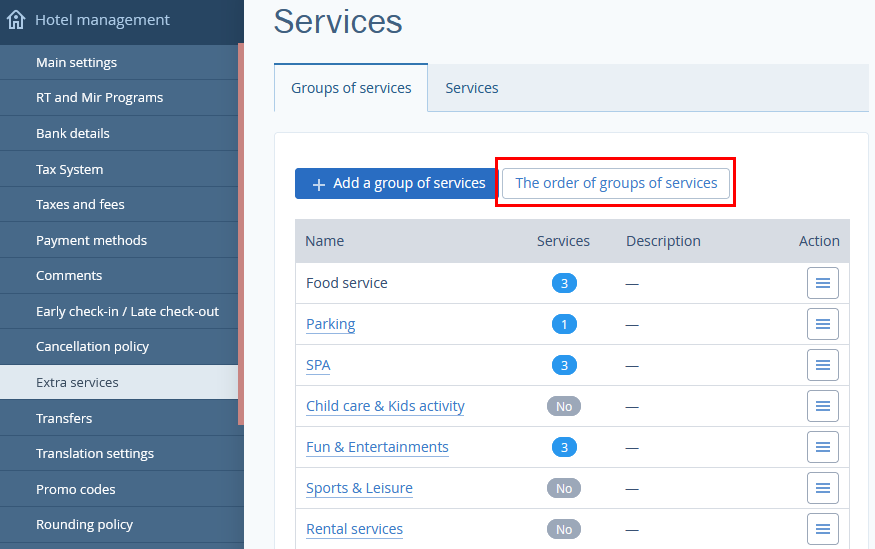Open the action menu for Food service
875x549 pixels.
823,283
